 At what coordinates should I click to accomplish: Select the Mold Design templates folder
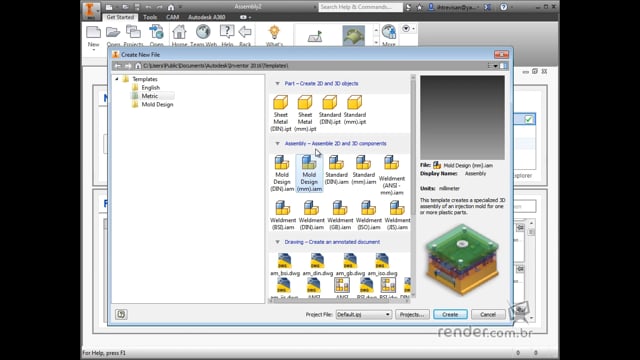point(157,104)
